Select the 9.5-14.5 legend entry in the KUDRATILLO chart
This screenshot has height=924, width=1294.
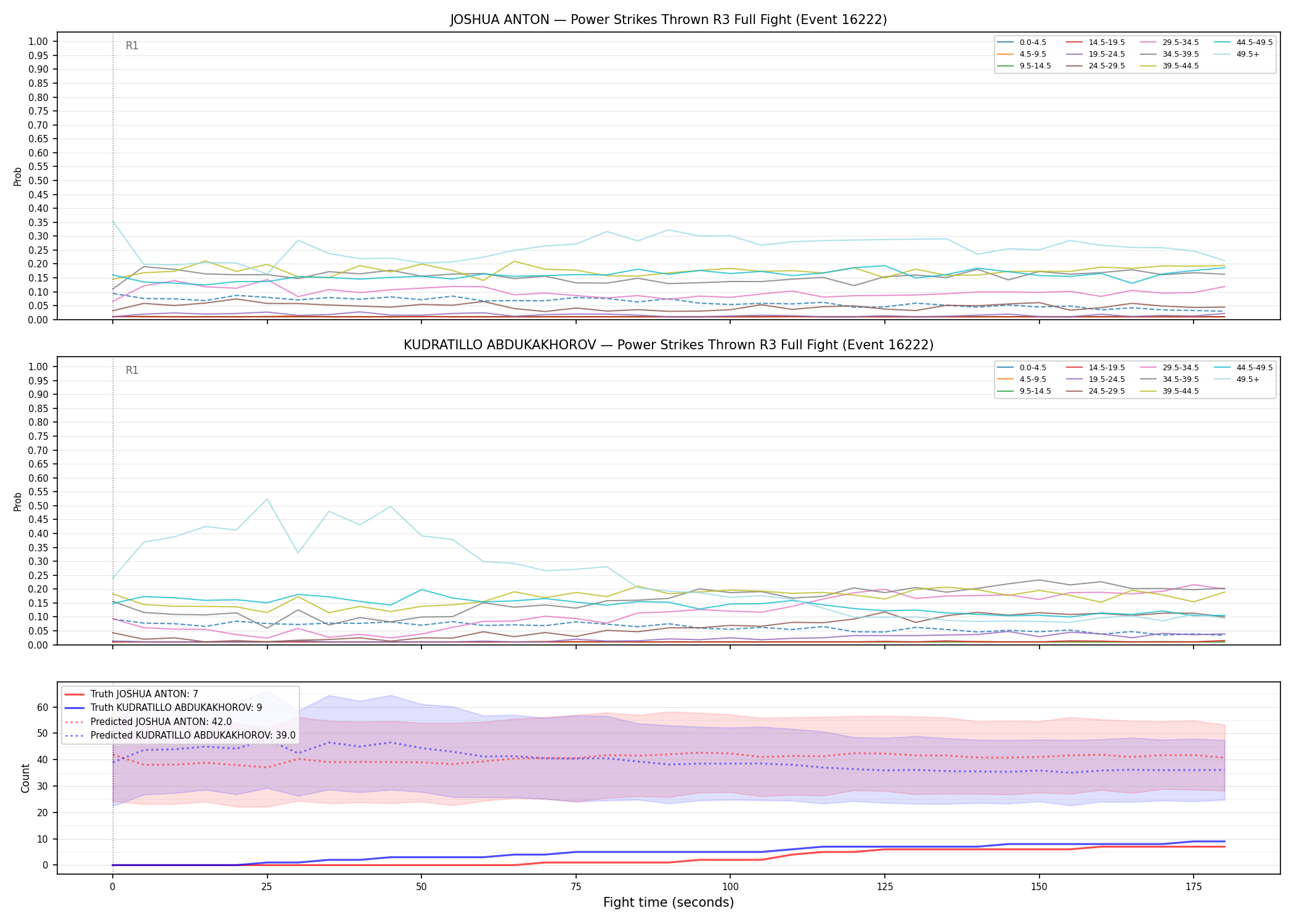pos(1024,391)
